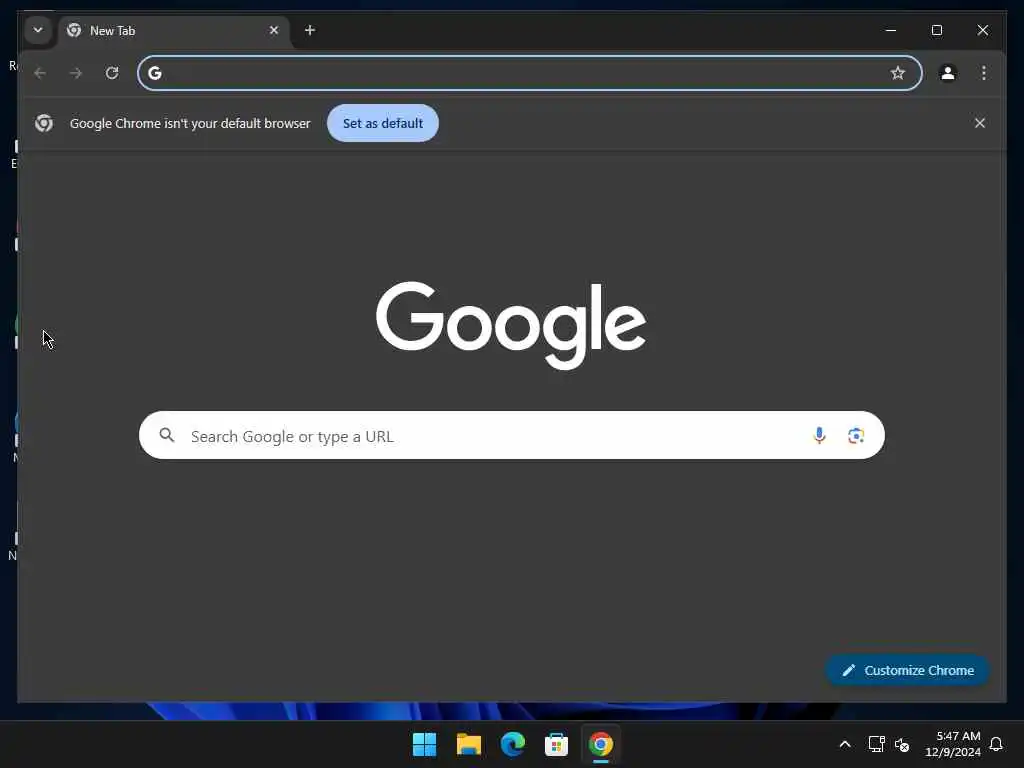Select the New Tab tab
Viewport: 1024px width, 768px height.
pyautogui.click(x=174, y=31)
